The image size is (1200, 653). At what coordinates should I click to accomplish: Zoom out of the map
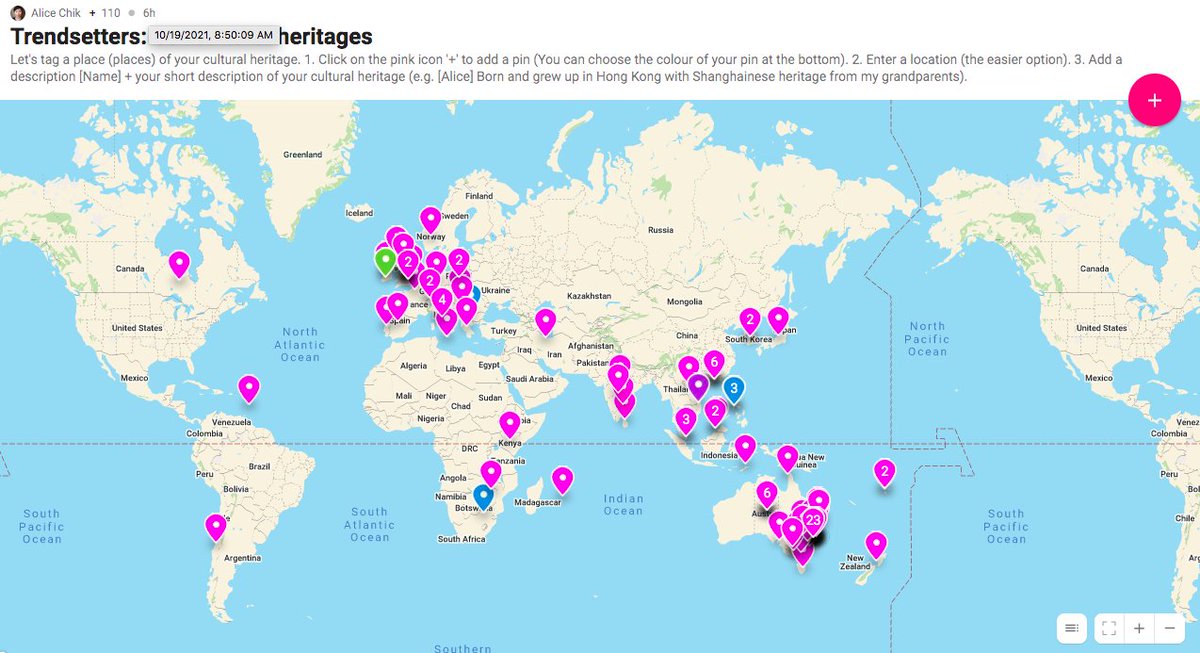pos(1169,628)
